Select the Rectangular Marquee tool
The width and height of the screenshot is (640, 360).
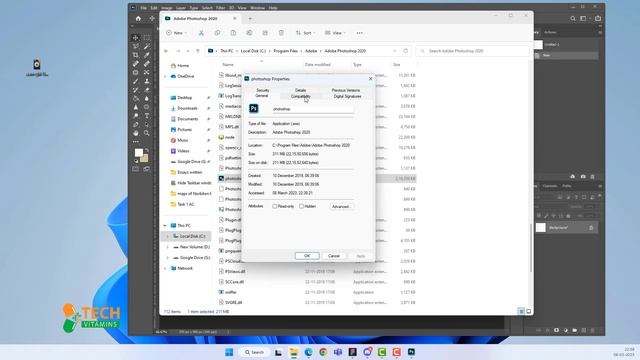(x=147, y=38)
